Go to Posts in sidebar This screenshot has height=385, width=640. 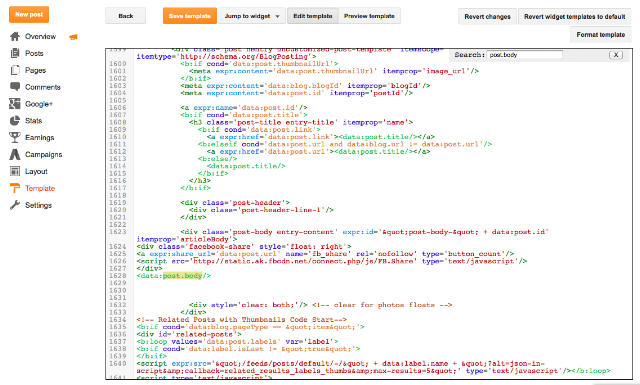click(x=34, y=53)
